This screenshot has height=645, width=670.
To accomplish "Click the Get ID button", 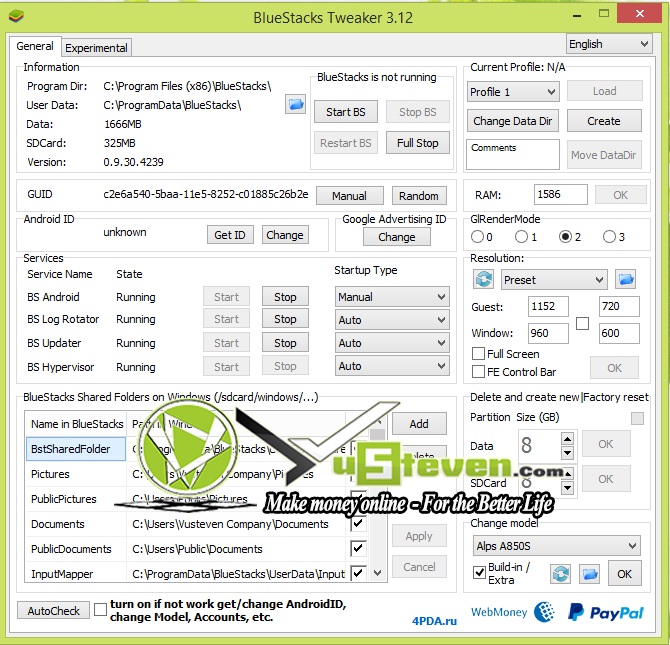I will (x=230, y=235).
